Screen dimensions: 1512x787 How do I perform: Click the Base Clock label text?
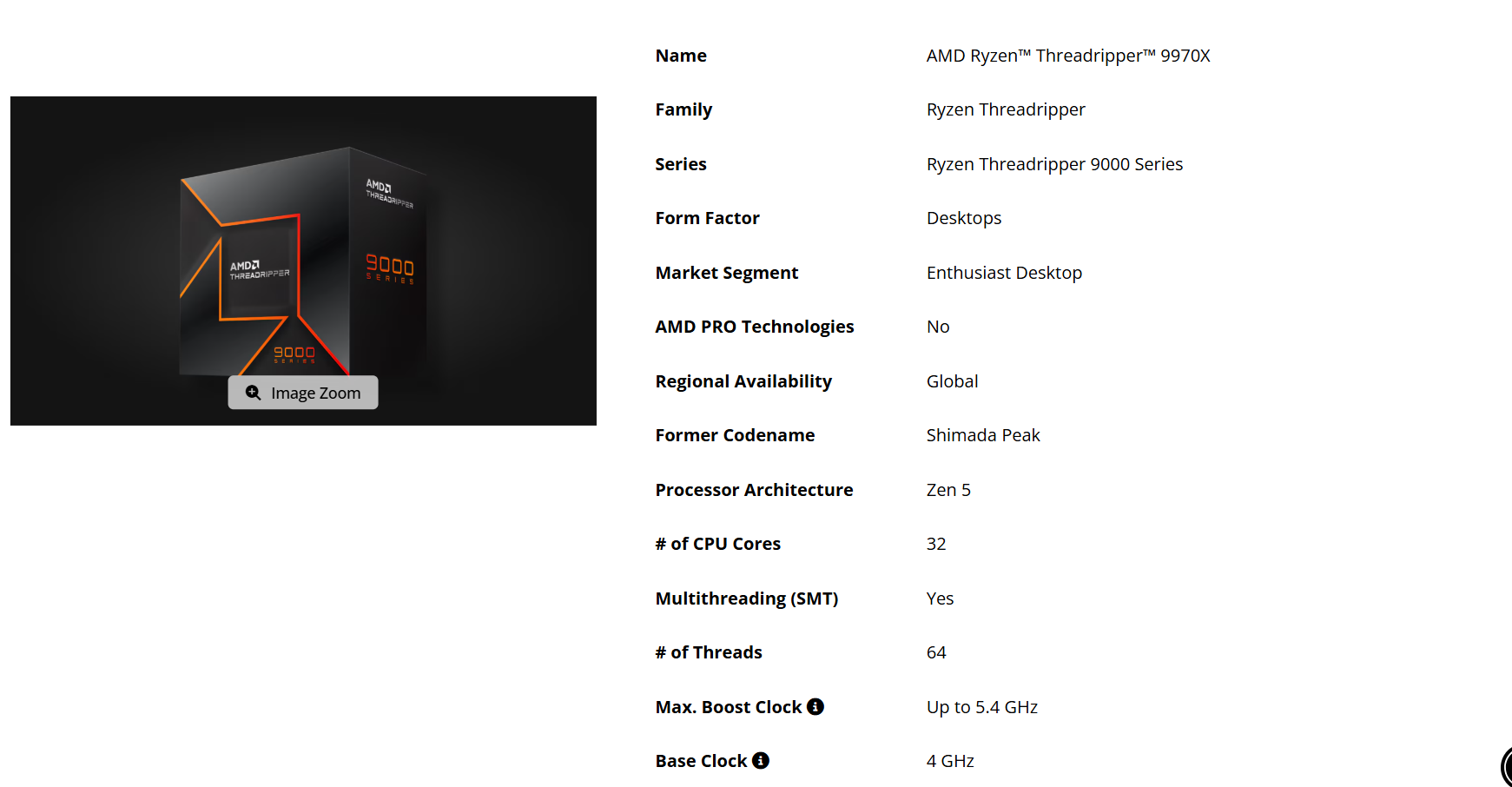coord(700,761)
